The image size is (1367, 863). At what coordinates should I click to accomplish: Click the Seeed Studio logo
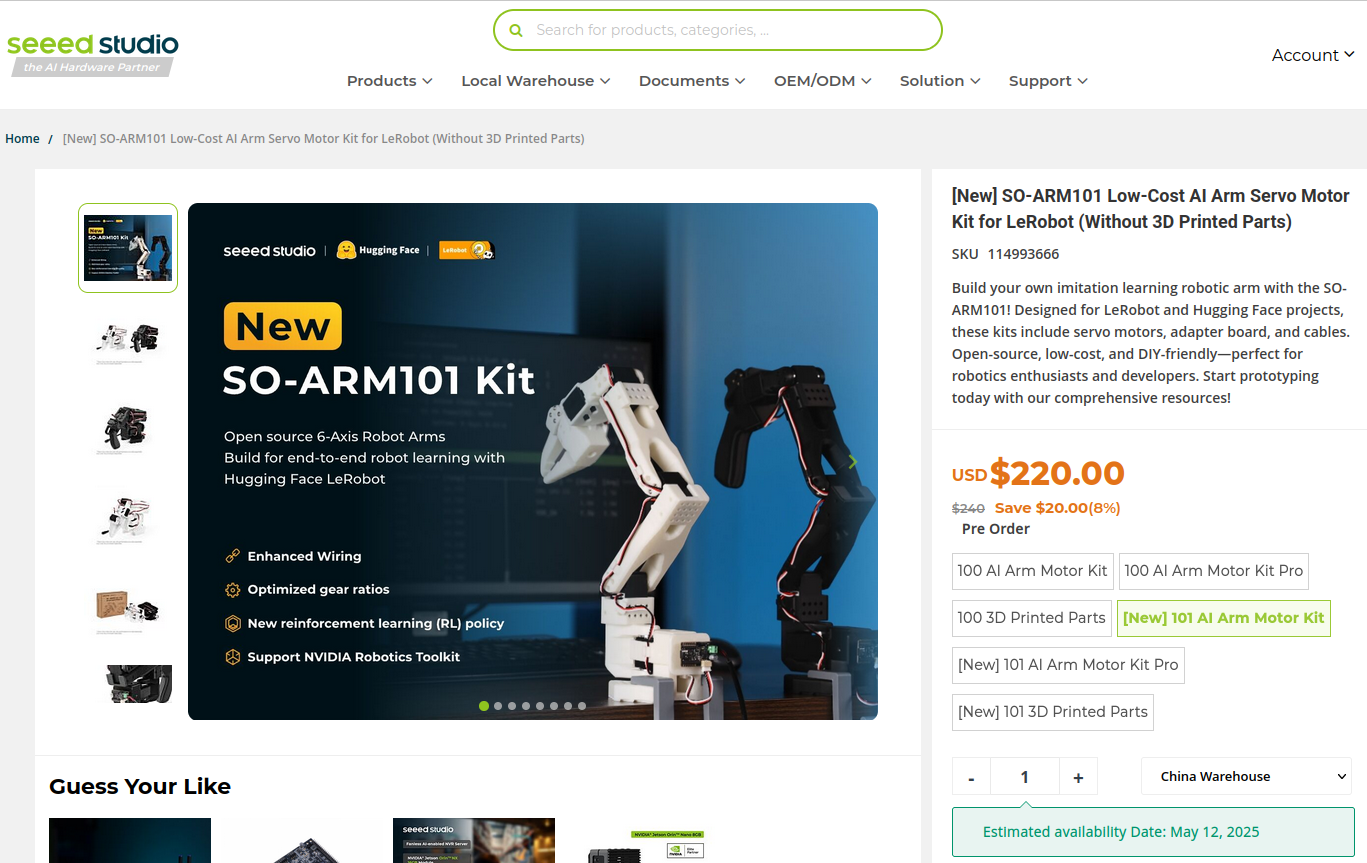(x=92, y=53)
